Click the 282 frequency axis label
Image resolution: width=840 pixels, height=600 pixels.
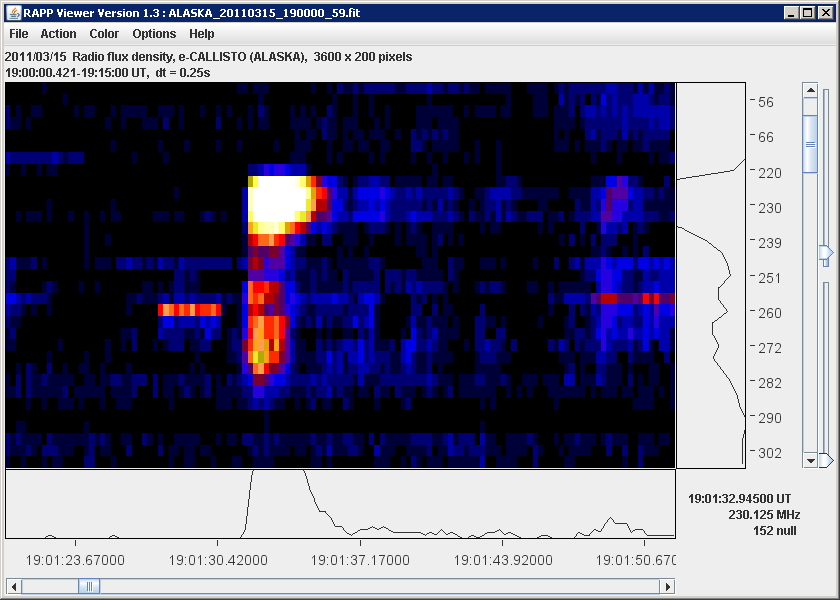click(x=769, y=383)
